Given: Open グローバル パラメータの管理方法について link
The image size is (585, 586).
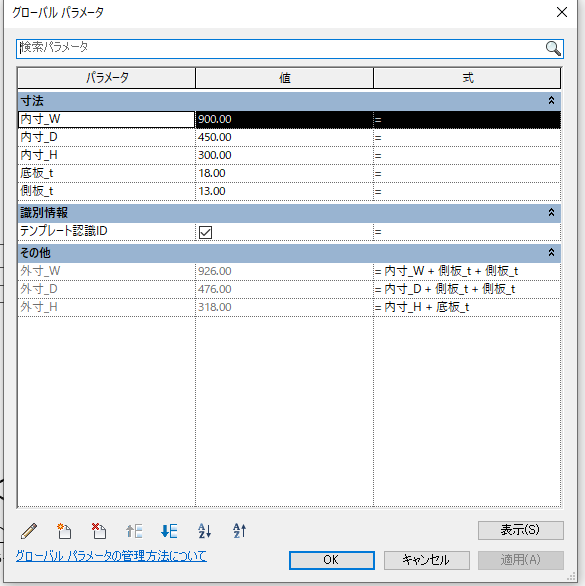Looking at the screenshot, I should (x=111, y=556).
